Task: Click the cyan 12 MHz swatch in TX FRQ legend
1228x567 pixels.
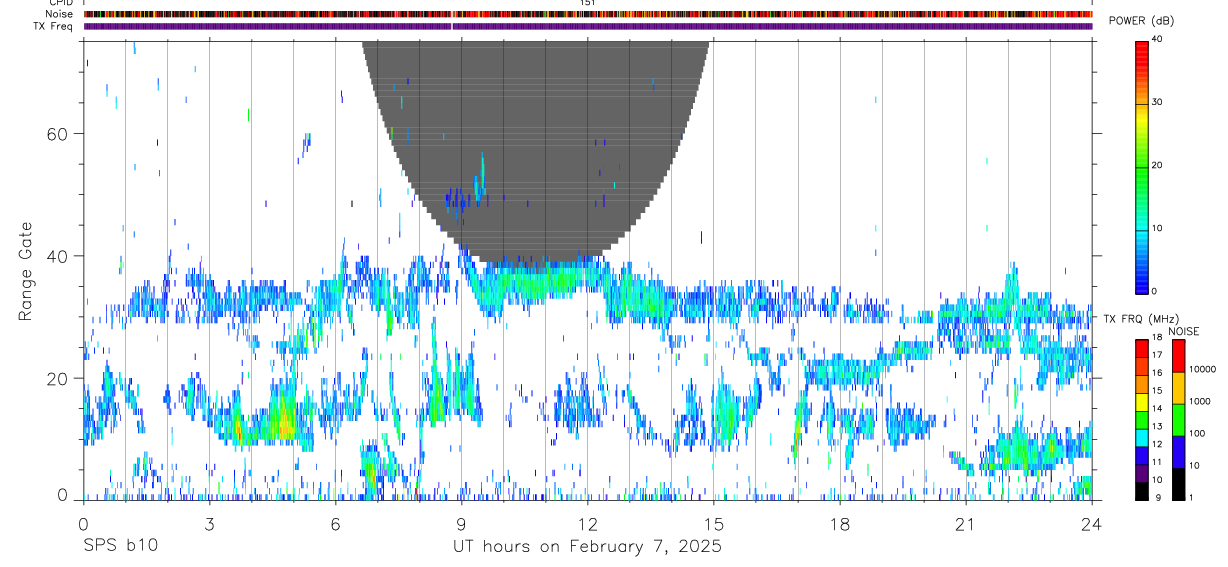Action: tap(1141, 437)
